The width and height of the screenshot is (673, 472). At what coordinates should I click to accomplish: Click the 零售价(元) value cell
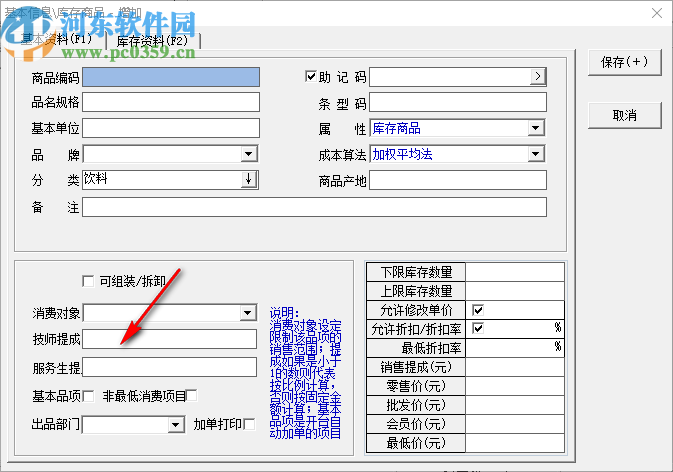coord(515,386)
